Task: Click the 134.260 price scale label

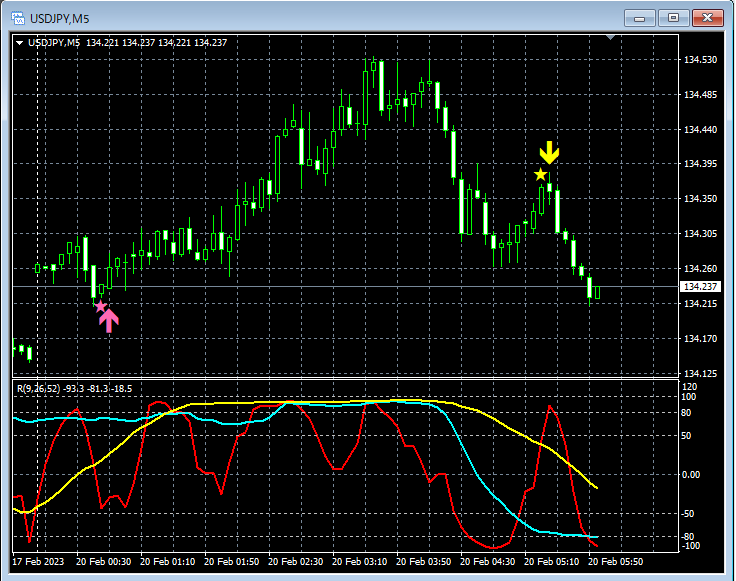Action: [x=700, y=268]
